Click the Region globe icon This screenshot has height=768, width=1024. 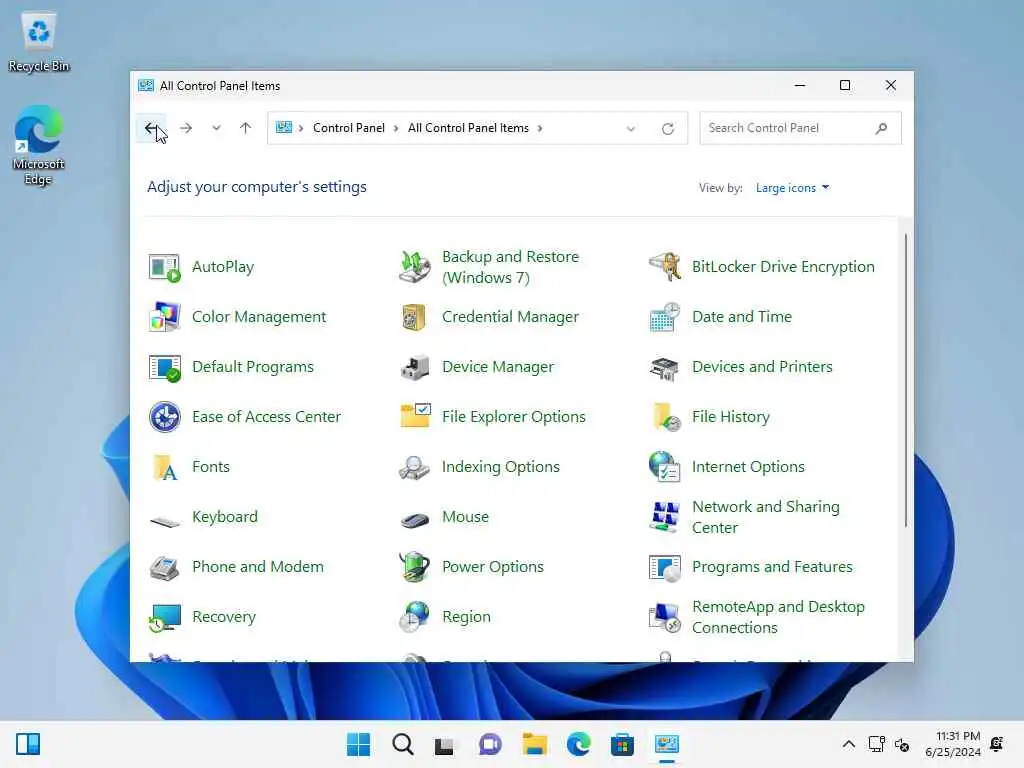(415, 617)
